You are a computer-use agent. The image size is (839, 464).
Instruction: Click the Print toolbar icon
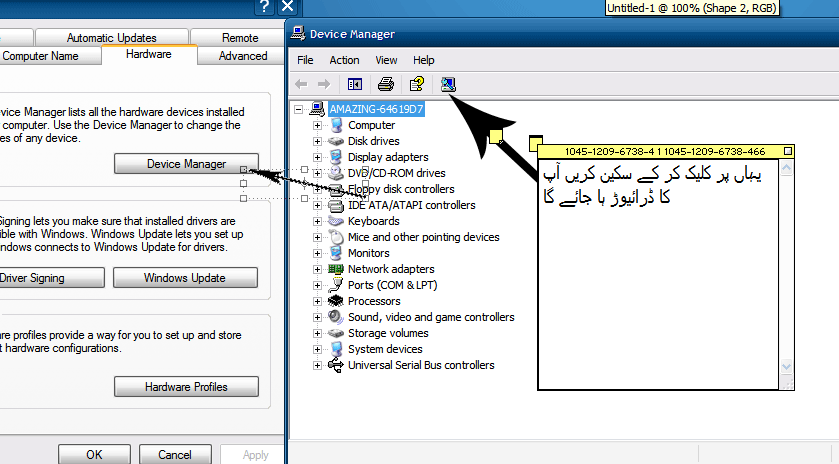click(386, 85)
